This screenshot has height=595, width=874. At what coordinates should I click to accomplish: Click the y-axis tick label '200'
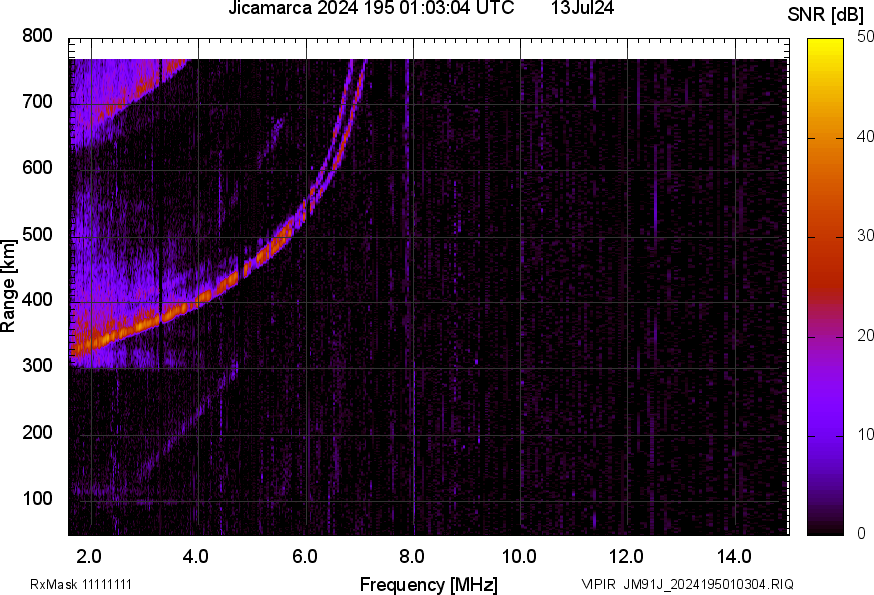point(37,432)
